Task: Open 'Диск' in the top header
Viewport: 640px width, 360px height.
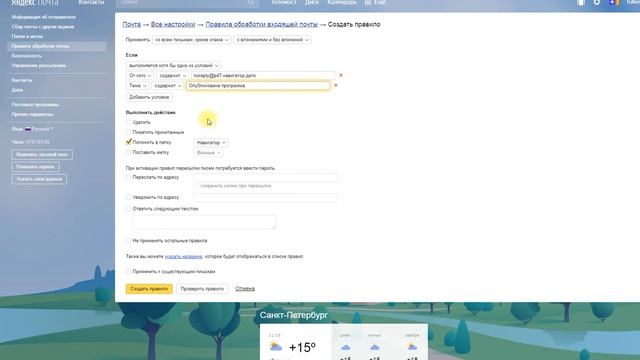Action: pos(312,2)
